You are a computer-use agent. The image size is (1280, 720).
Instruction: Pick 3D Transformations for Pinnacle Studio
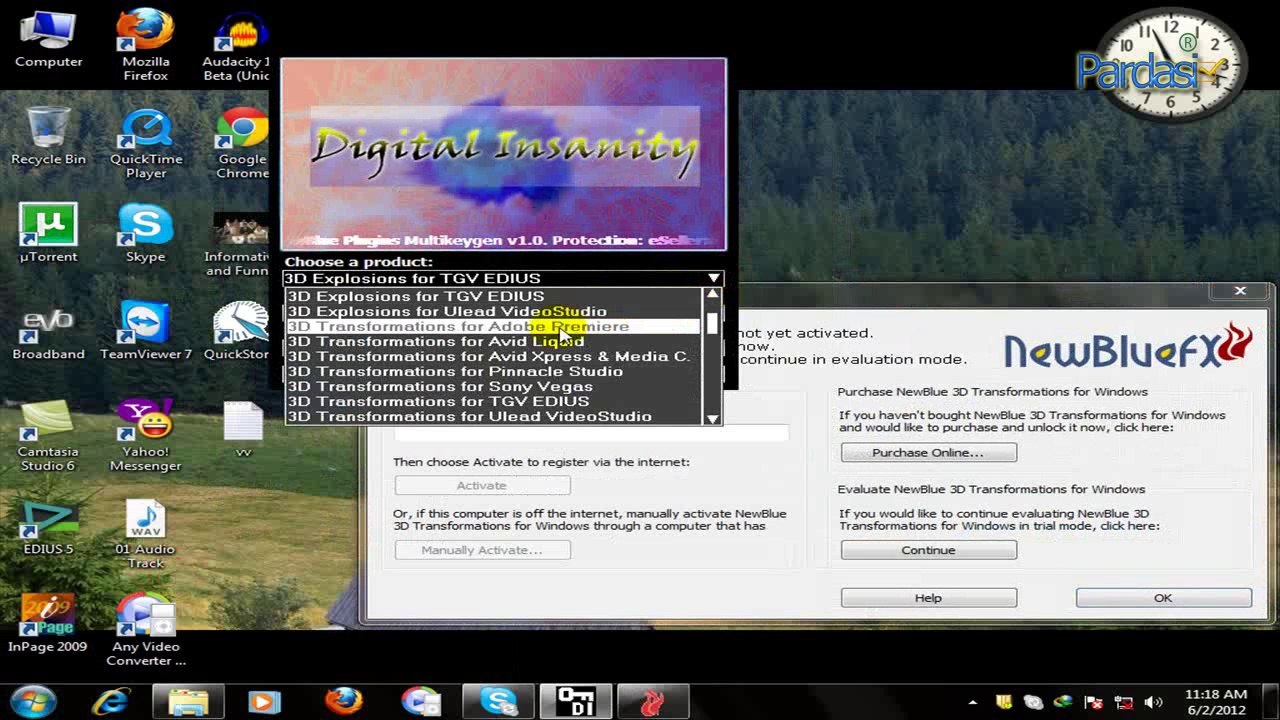[494, 371]
